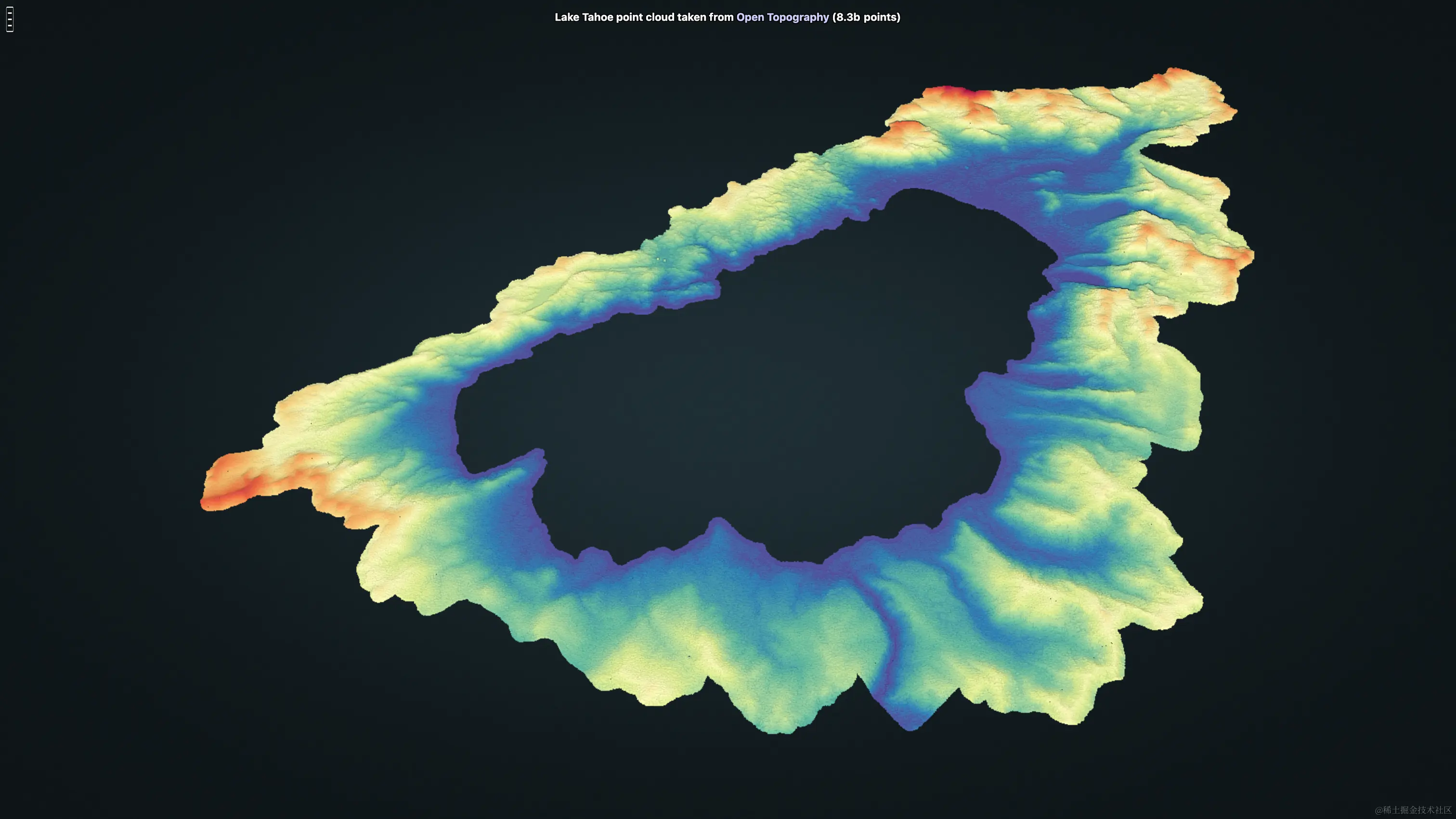Click the watermark text in bottom-right corner
The height and width of the screenshot is (819, 1456).
(1413, 810)
